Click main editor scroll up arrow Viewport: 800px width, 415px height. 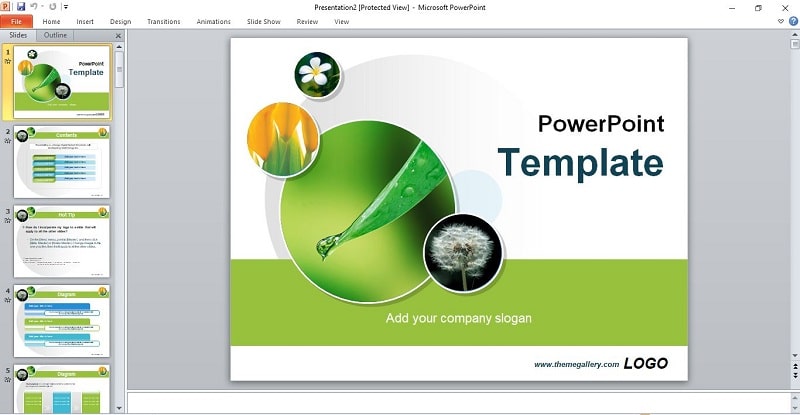[x=795, y=34]
